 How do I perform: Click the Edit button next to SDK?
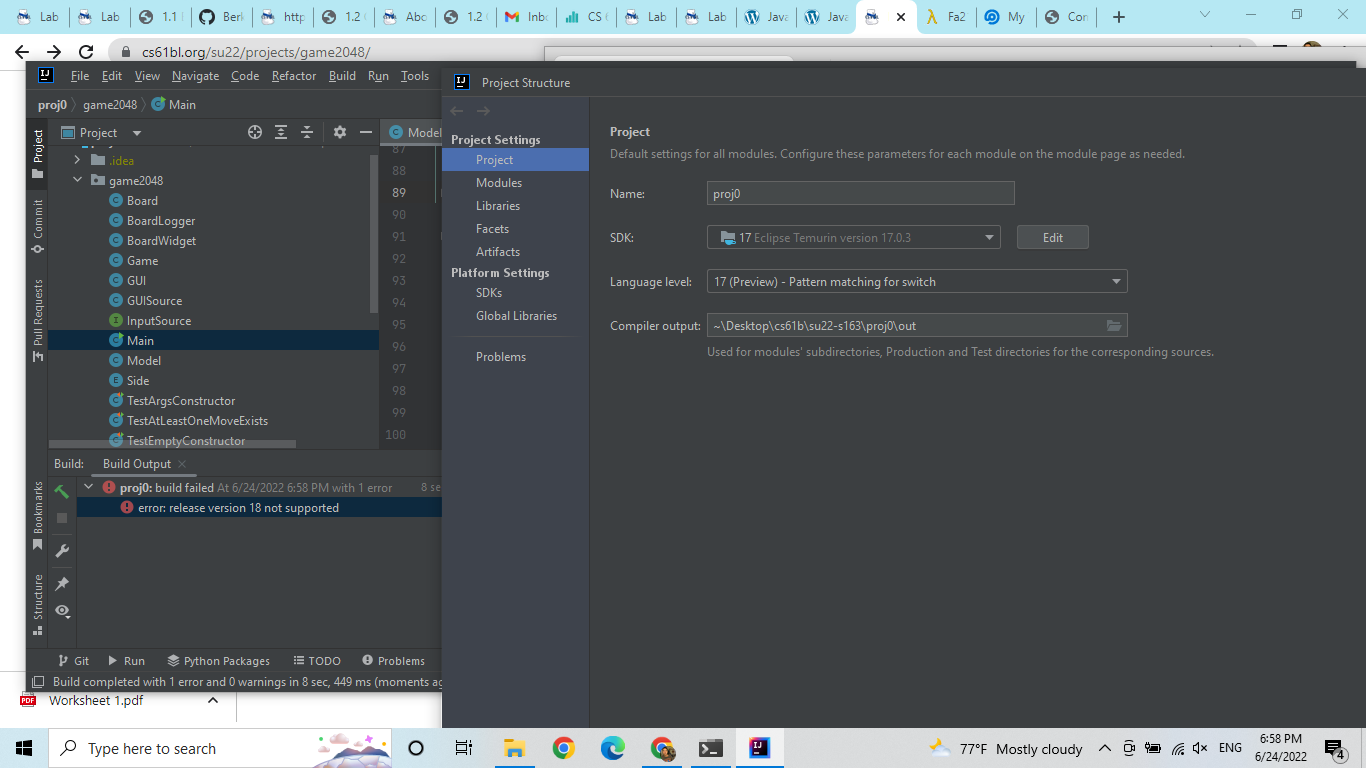pyautogui.click(x=1052, y=237)
